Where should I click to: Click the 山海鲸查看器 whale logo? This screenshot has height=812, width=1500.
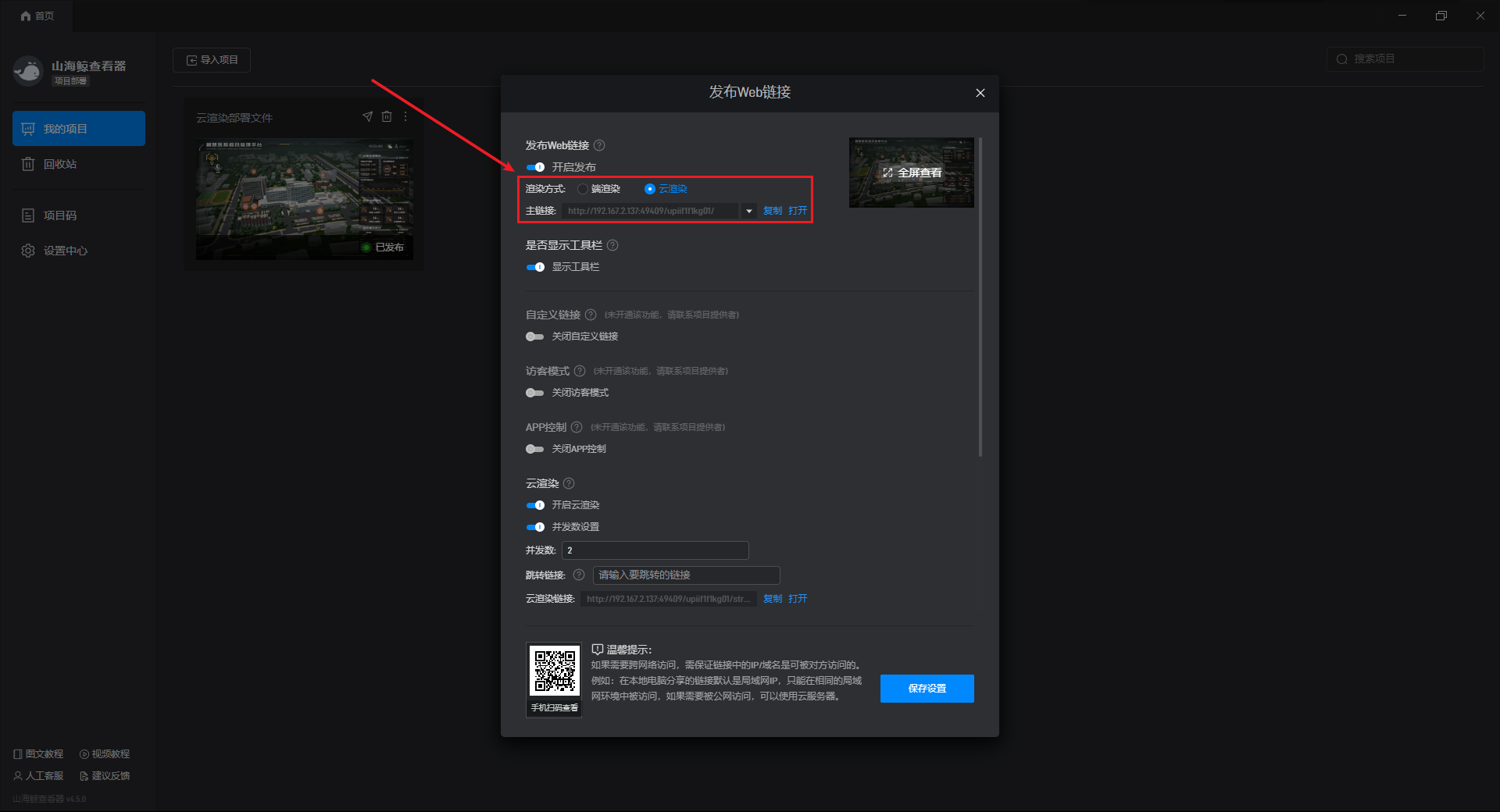pos(28,71)
